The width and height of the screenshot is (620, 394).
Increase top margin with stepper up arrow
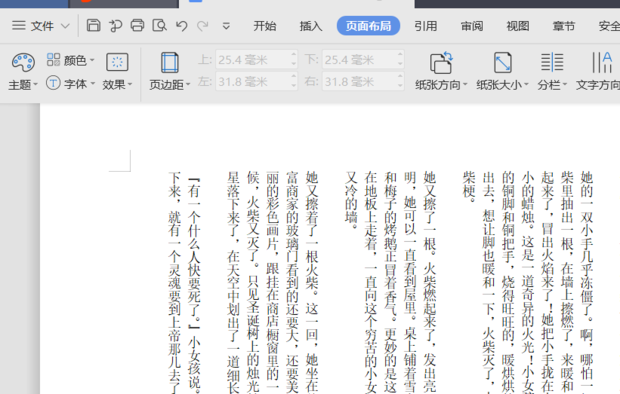[x=294, y=55]
